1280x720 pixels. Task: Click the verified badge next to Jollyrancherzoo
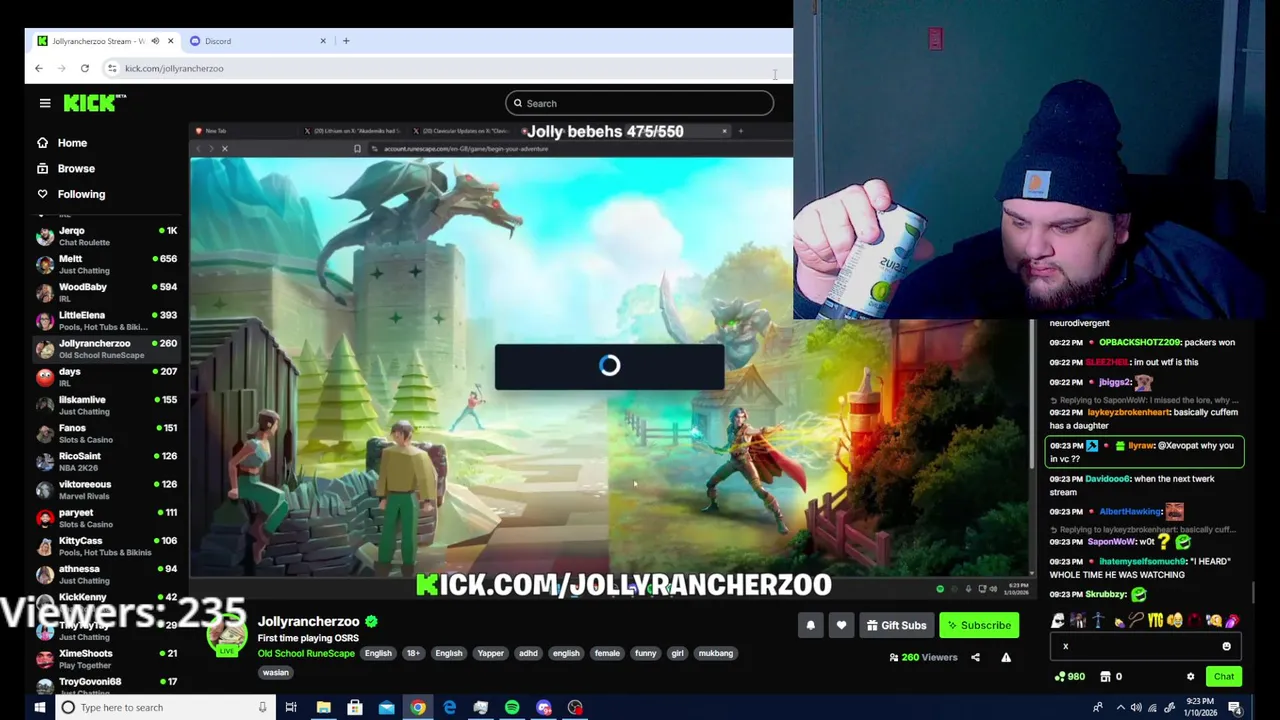[x=371, y=621]
